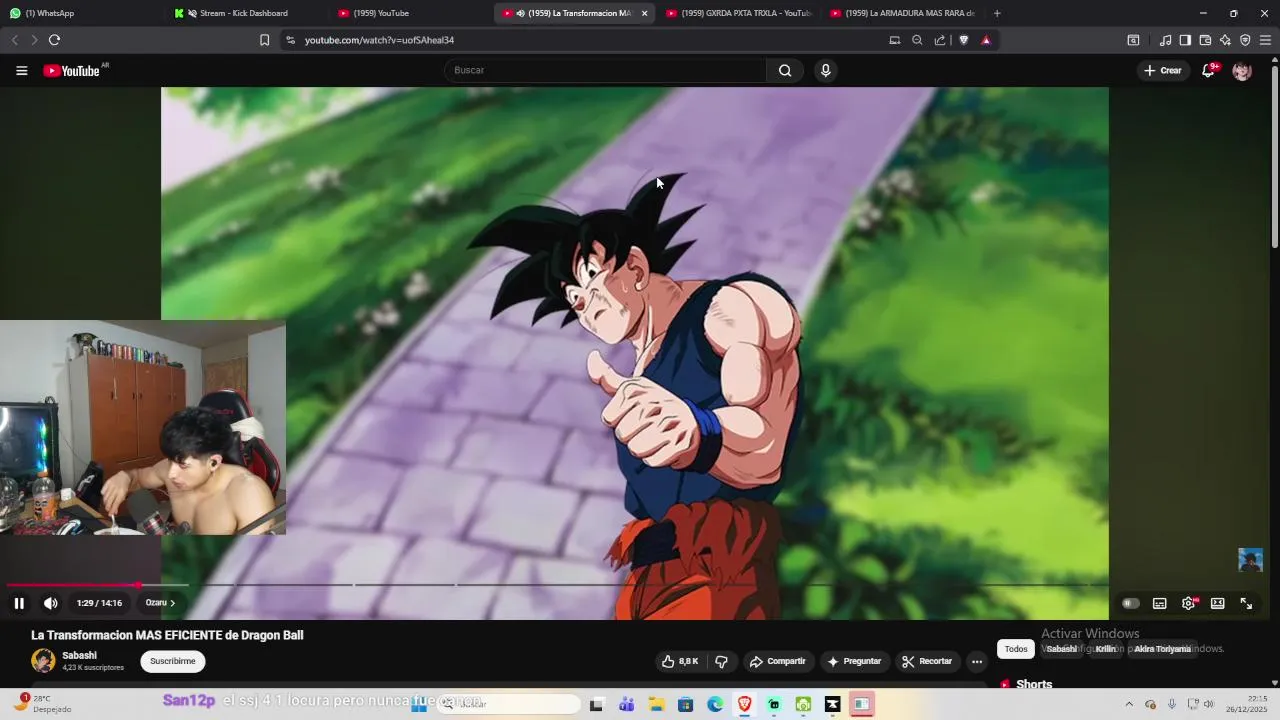The height and width of the screenshot is (720, 1280).
Task: Open the Brave main menu hamburger
Action: [1265, 40]
